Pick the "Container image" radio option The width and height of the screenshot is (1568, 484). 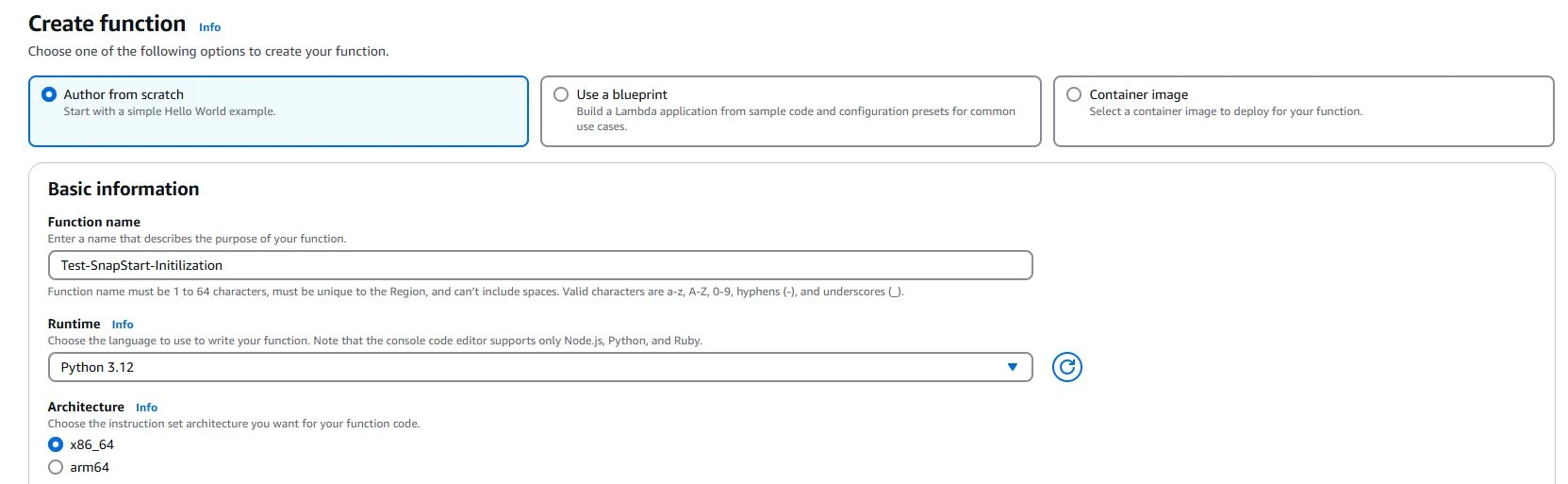(1074, 94)
